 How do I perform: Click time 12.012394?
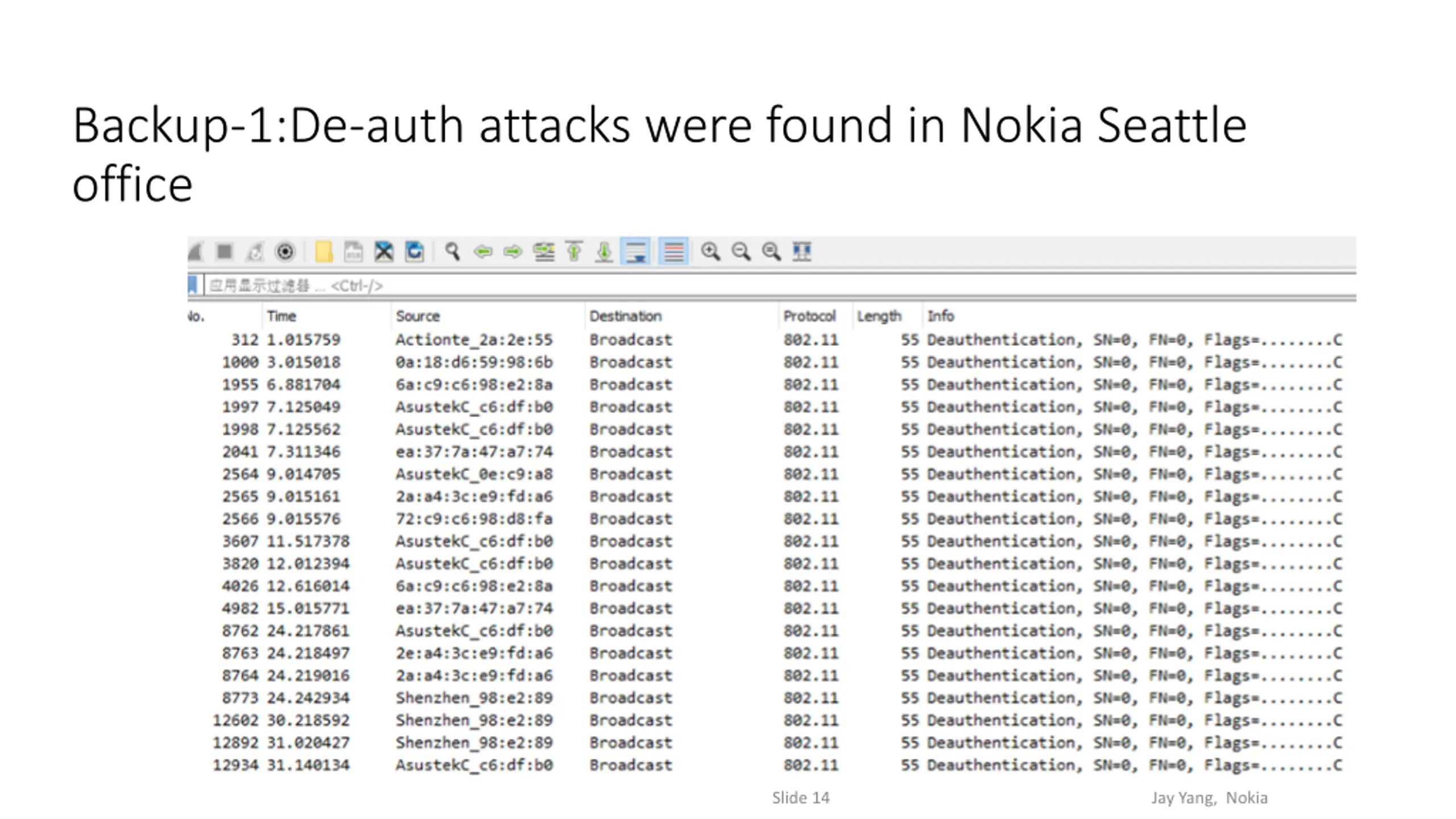[x=308, y=564]
